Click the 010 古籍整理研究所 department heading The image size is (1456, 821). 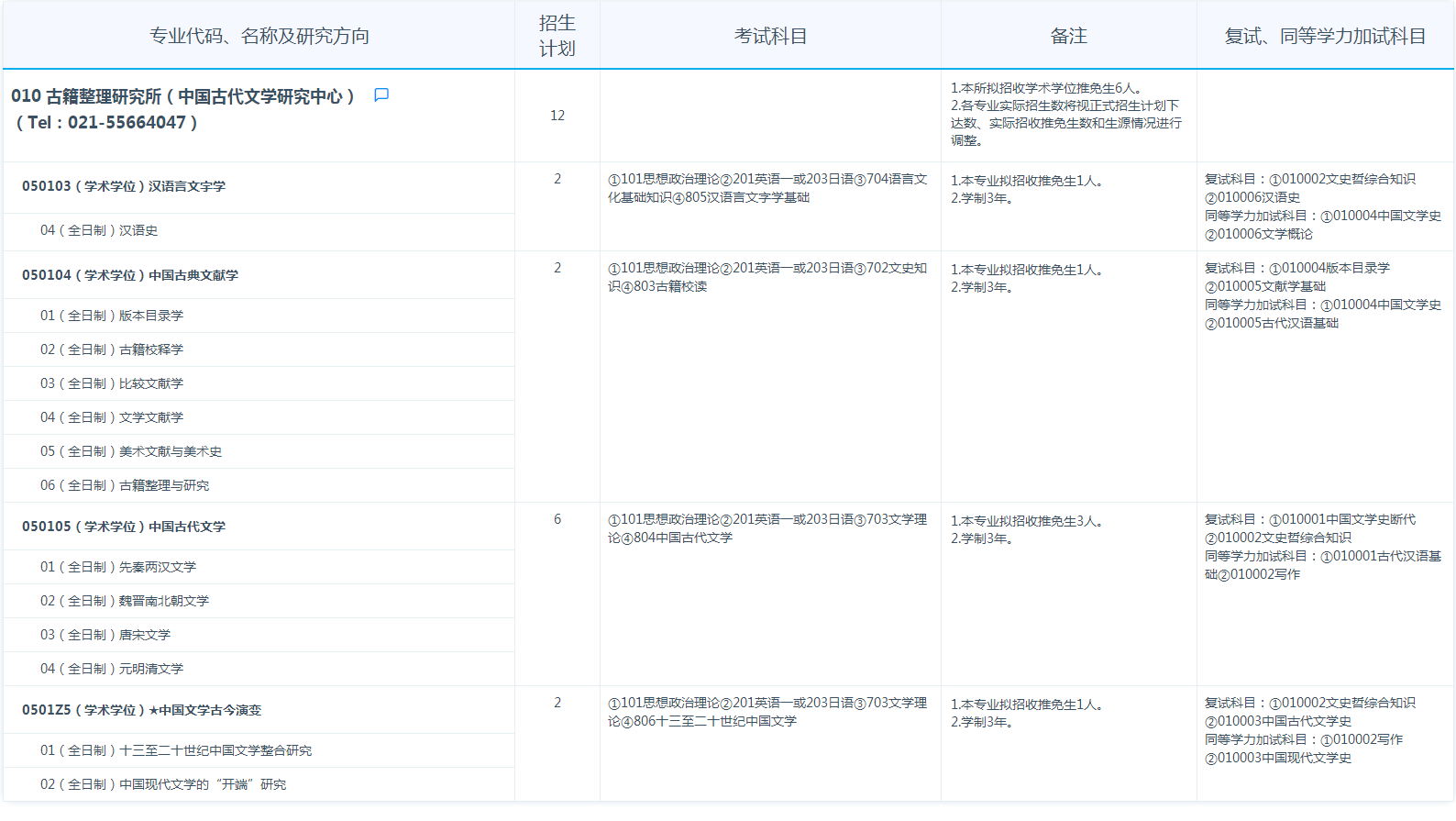pyautogui.click(x=182, y=96)
